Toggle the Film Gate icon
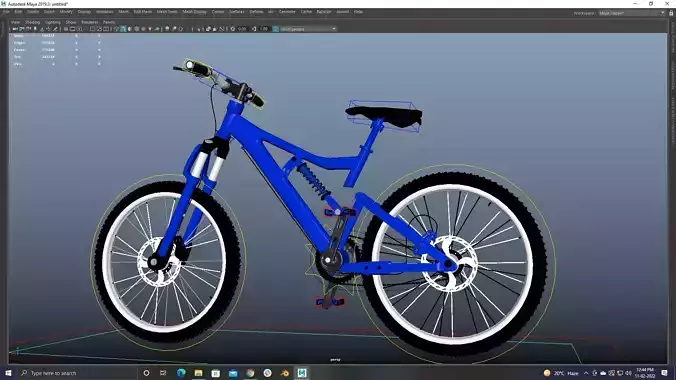The height and width of the screenshot is (380, 676). point(72,29)
